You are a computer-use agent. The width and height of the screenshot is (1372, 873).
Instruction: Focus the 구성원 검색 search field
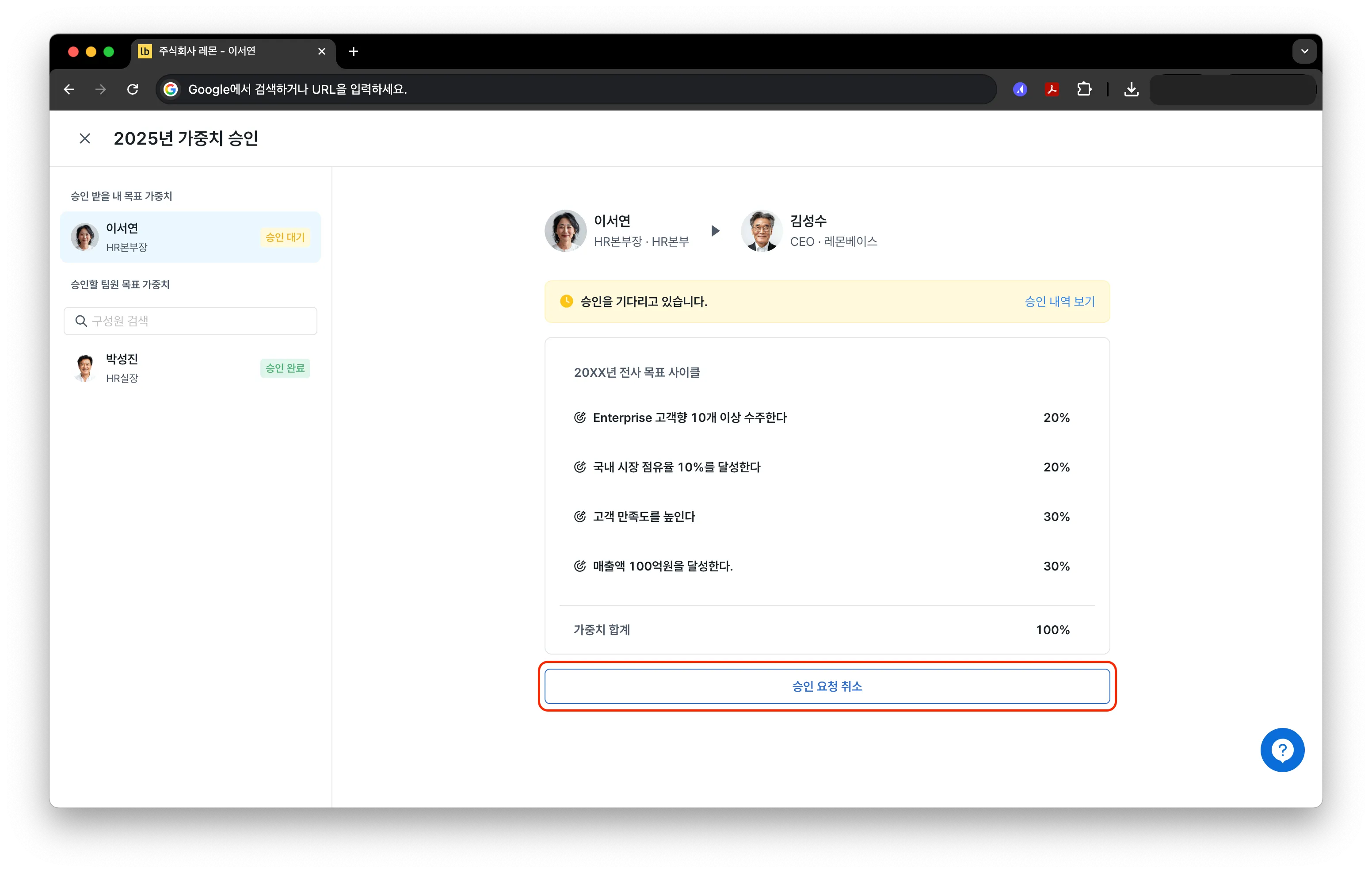click(191, 321)
